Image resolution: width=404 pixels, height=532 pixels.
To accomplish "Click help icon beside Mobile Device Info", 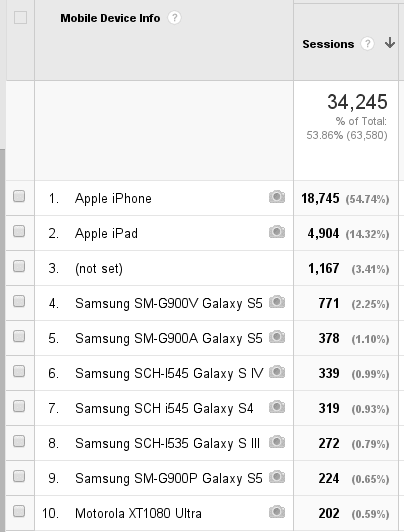I will pyautogui.click(x=174, y=18).
